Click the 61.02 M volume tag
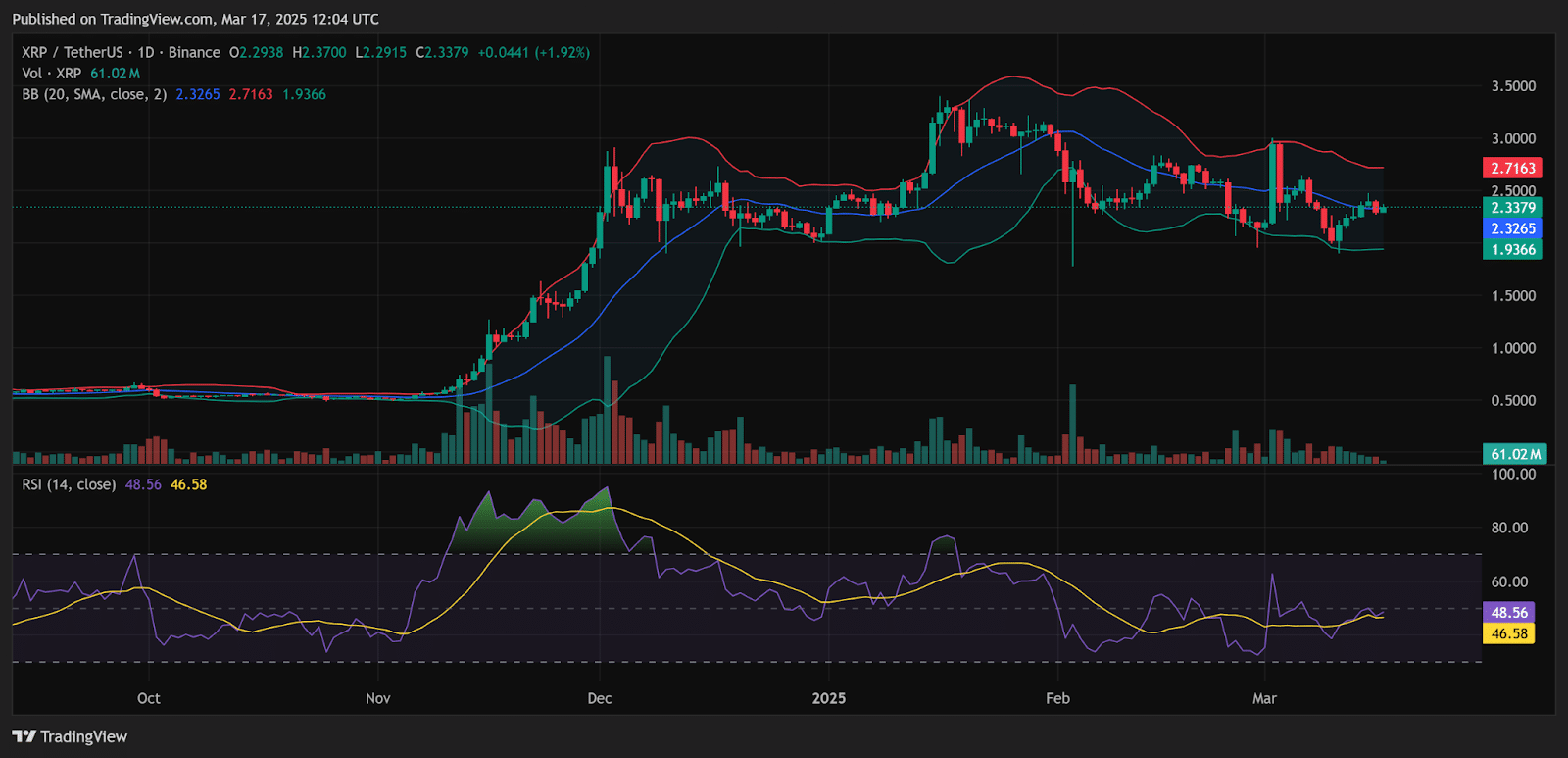 pos(1514,454)
